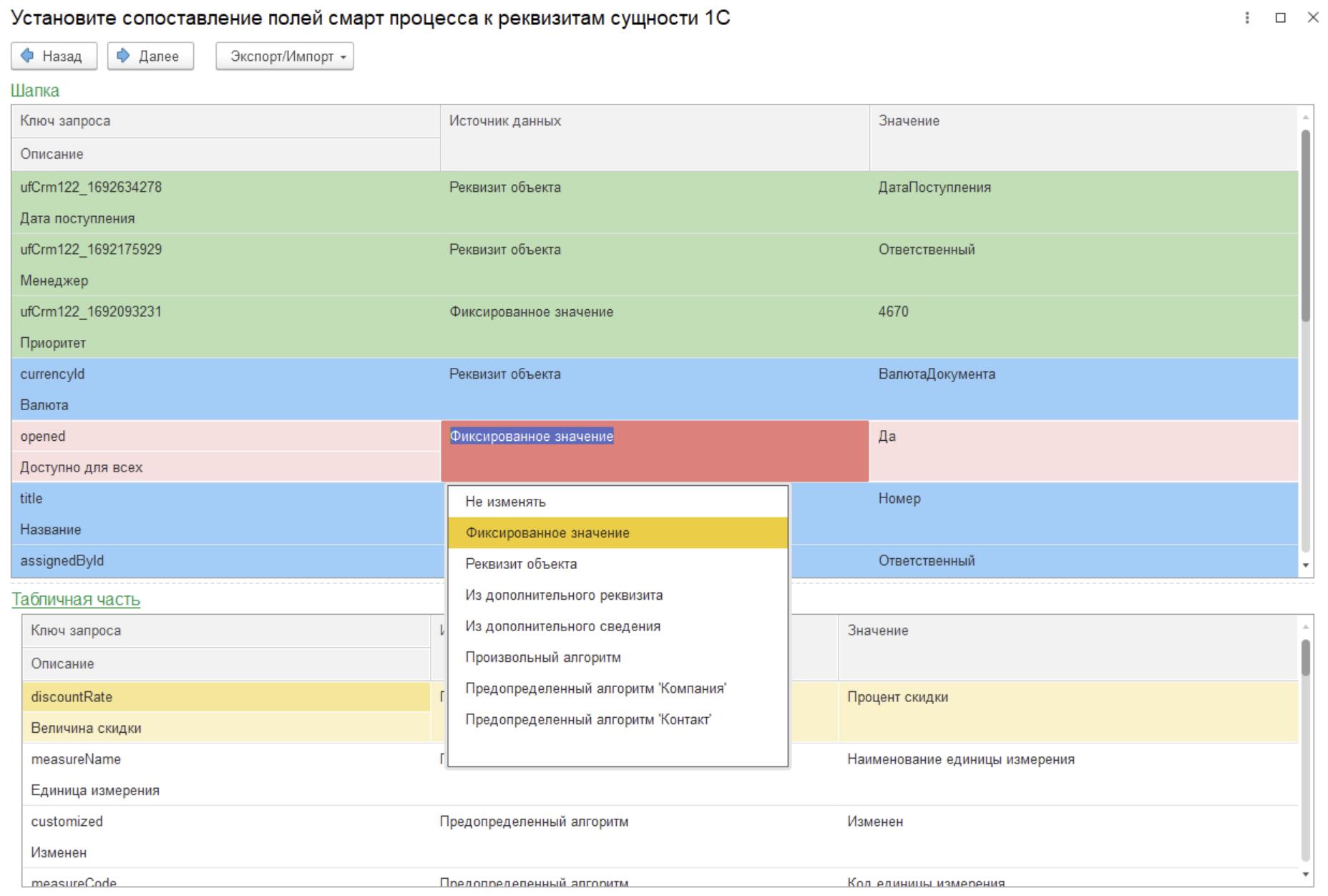
Task: Click the value cell Изменен
Action: pos(1068,837)
